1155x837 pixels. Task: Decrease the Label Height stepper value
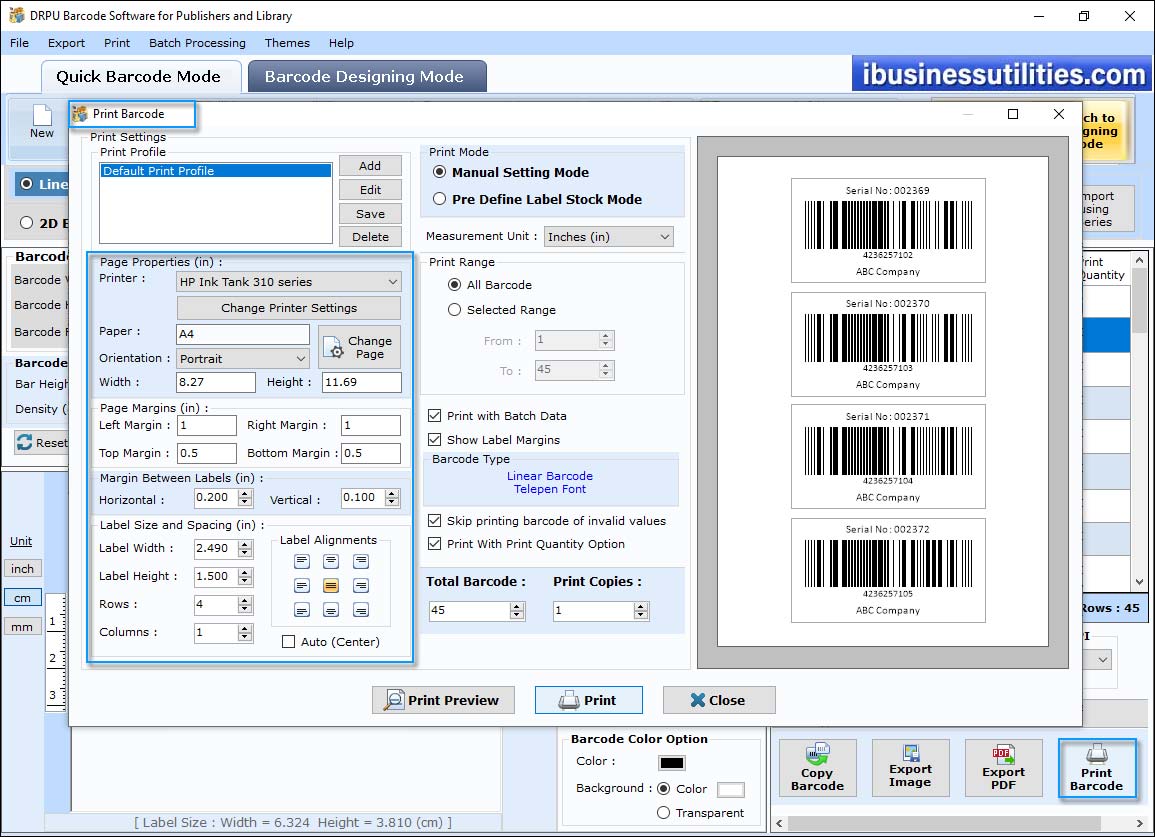(x=245, y=581)
